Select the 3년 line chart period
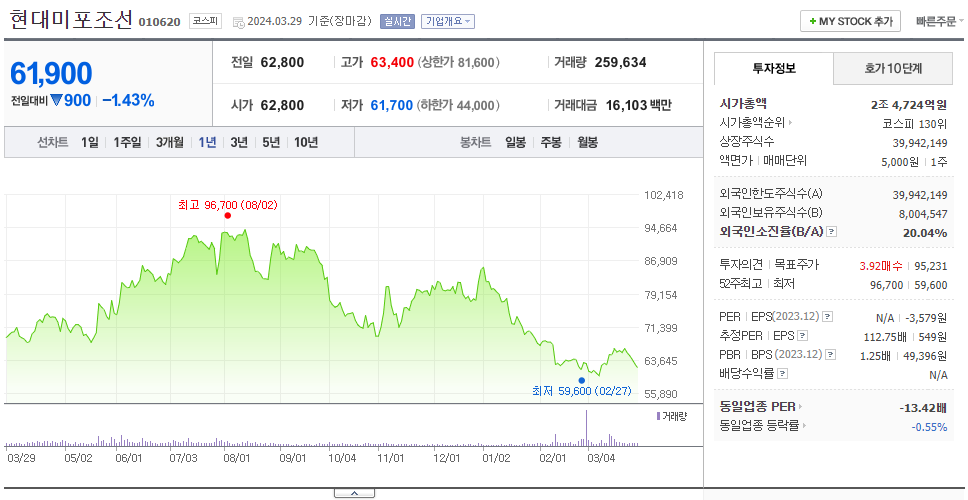Screen dimensions: 968x500 coord(239,143)
